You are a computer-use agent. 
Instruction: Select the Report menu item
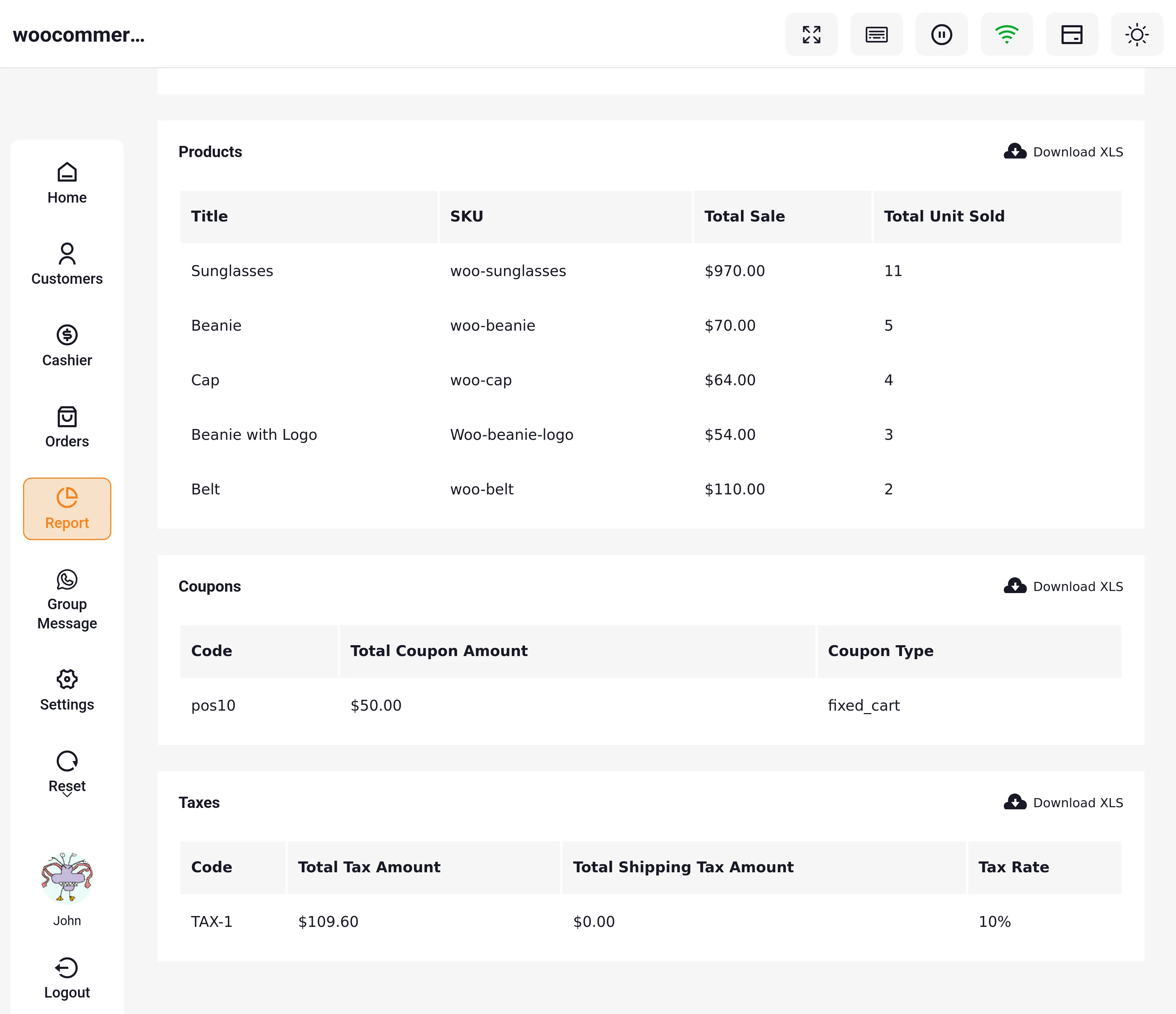[x=67, y=508]
